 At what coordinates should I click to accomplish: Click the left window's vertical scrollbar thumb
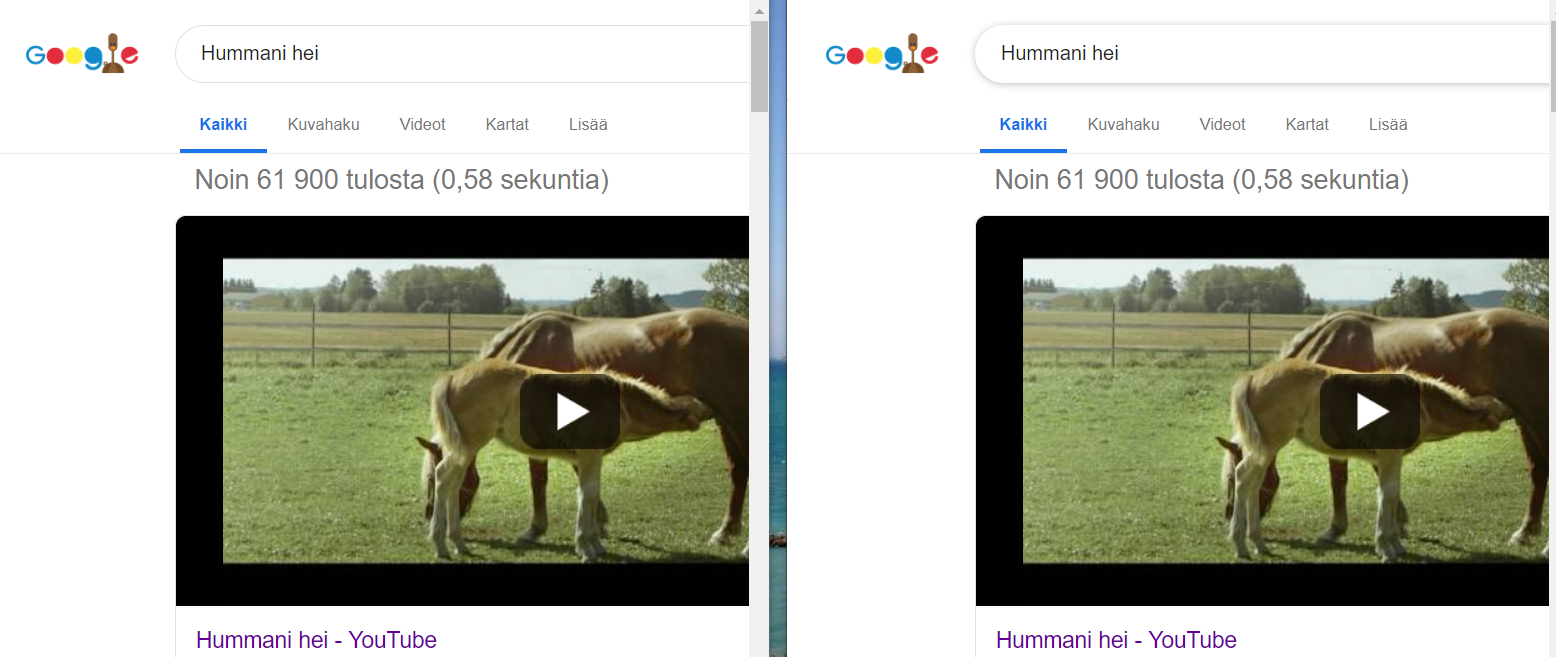(759, 66)
